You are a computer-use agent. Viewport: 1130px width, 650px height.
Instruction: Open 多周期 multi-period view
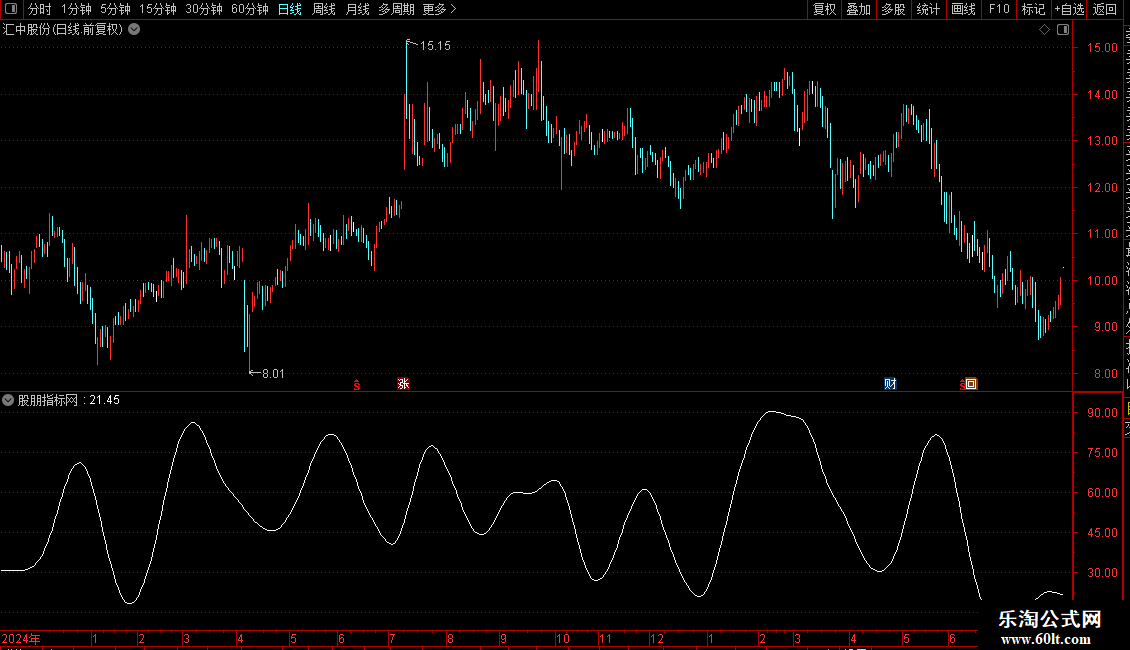[396, 9]
